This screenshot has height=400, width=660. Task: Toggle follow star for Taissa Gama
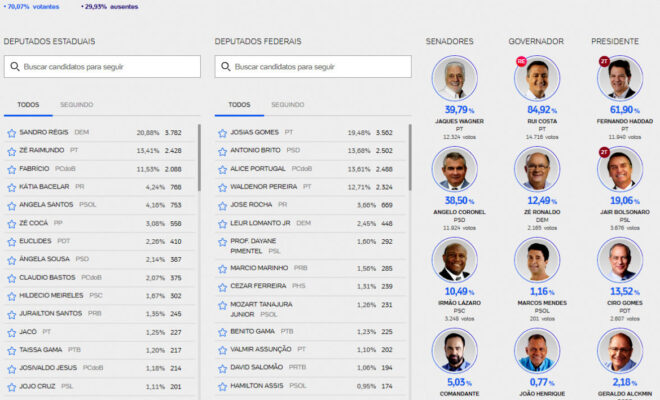[x=12, y=350]
